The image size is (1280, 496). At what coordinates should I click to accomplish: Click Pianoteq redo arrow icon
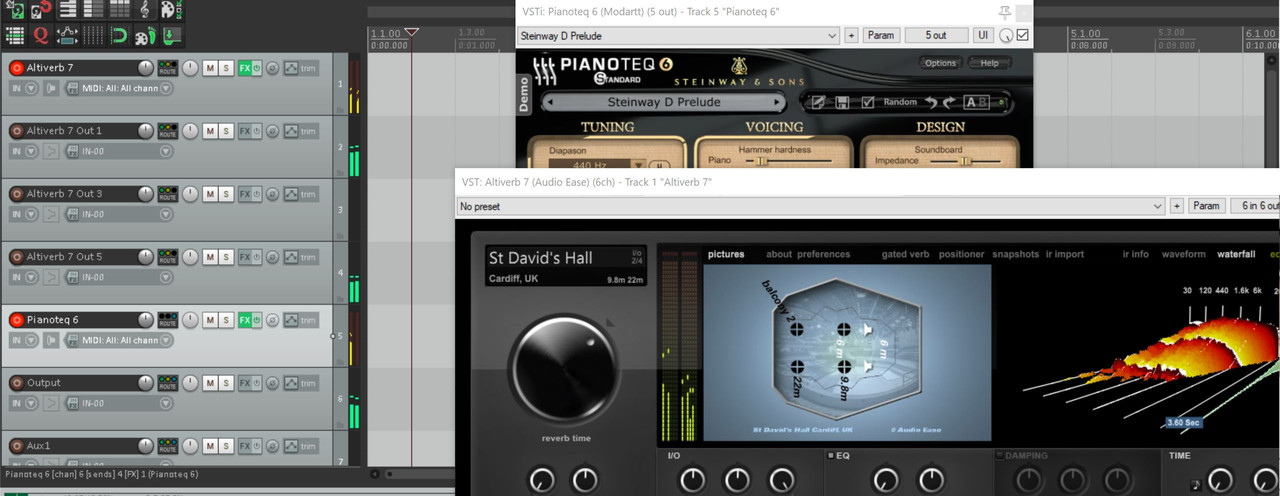[x=949, y=103]
